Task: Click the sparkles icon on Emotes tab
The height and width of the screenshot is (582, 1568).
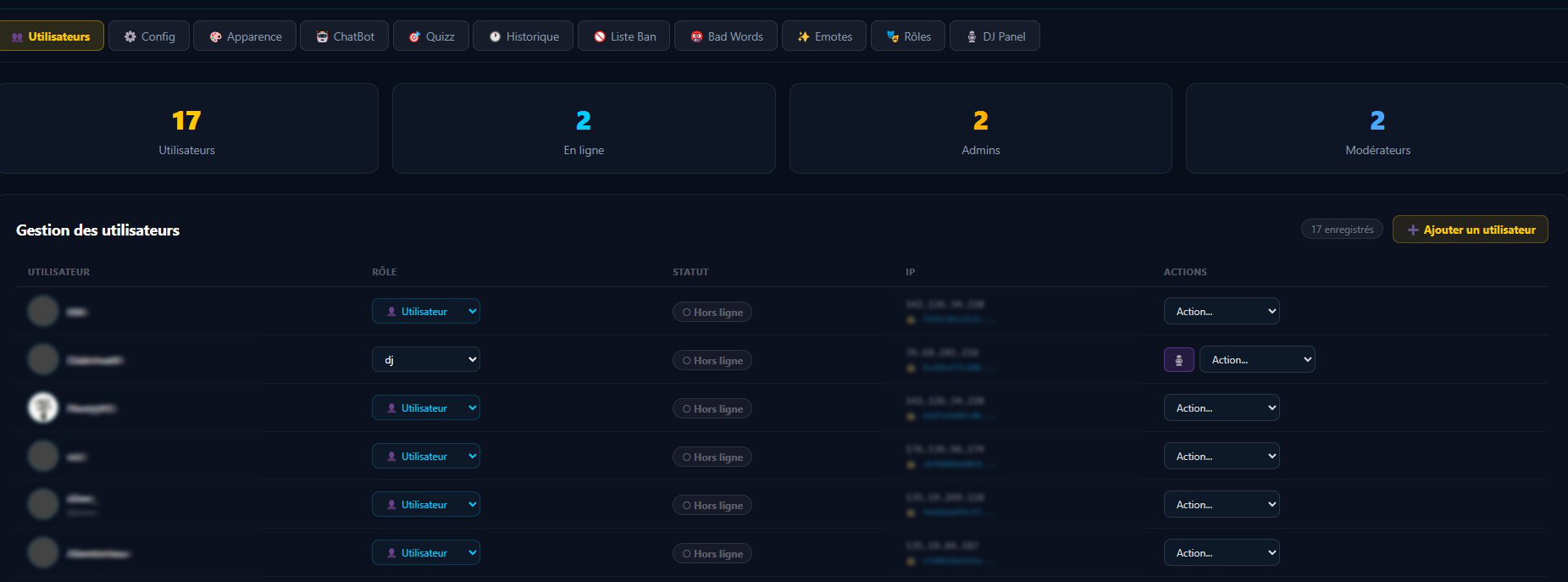Action: (x=803, y=36)
